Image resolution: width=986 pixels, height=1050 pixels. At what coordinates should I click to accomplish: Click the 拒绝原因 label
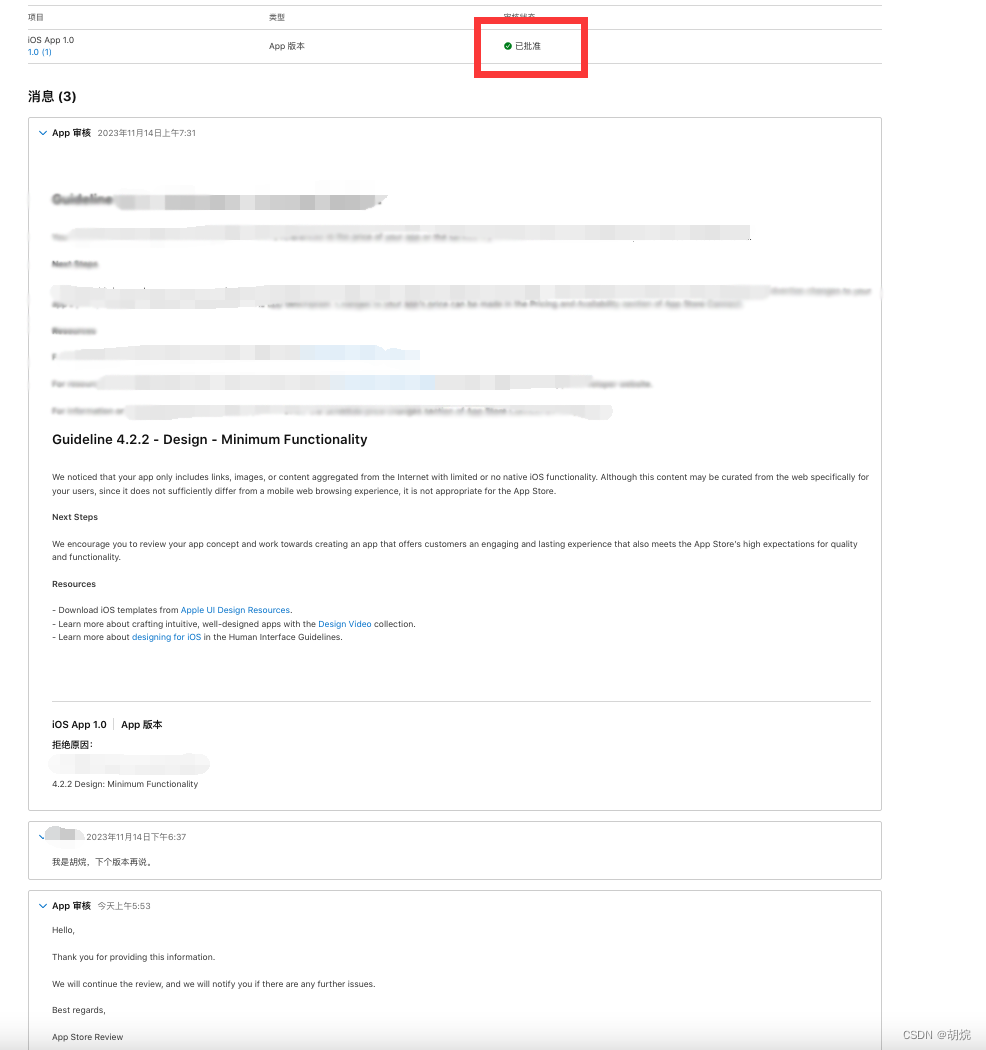(72, 745)
